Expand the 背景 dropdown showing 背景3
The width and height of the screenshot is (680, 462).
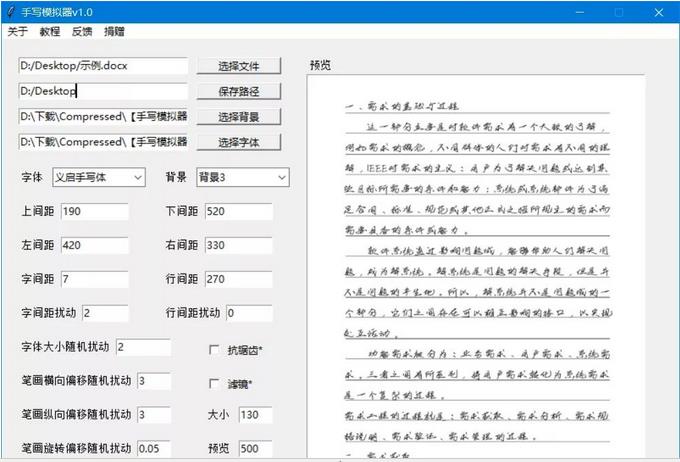coord(242,177)
